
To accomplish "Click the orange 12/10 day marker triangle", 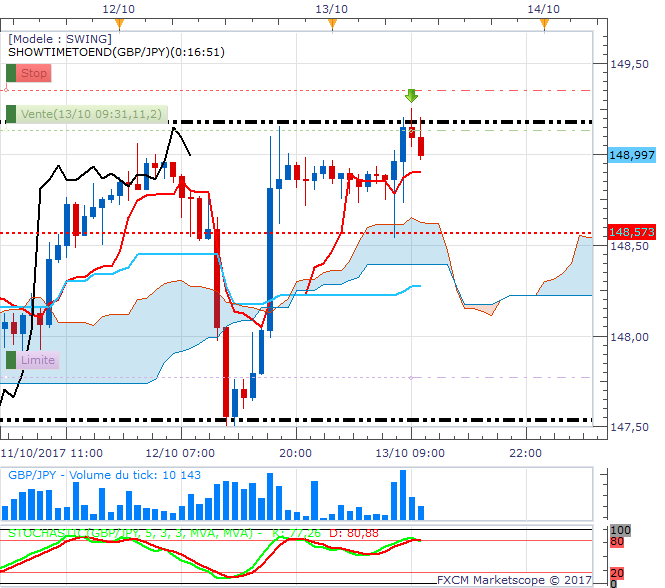I will pos(120,24).
